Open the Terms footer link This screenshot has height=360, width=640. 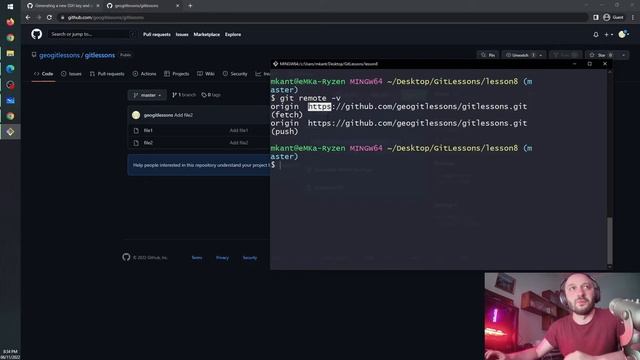tap(197, 258)
